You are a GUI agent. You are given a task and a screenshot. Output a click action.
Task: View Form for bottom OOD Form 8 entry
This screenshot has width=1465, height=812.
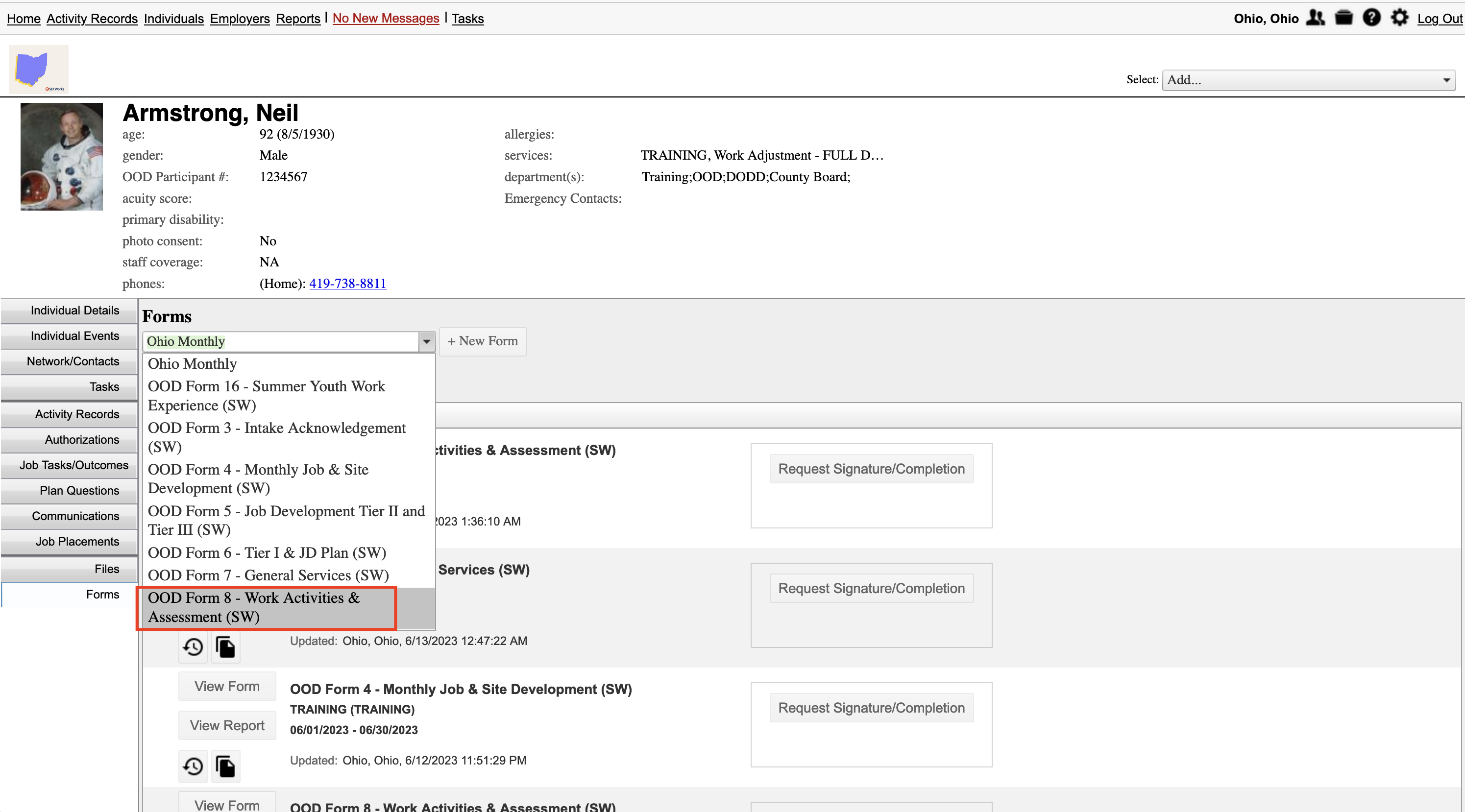[227, 803]
